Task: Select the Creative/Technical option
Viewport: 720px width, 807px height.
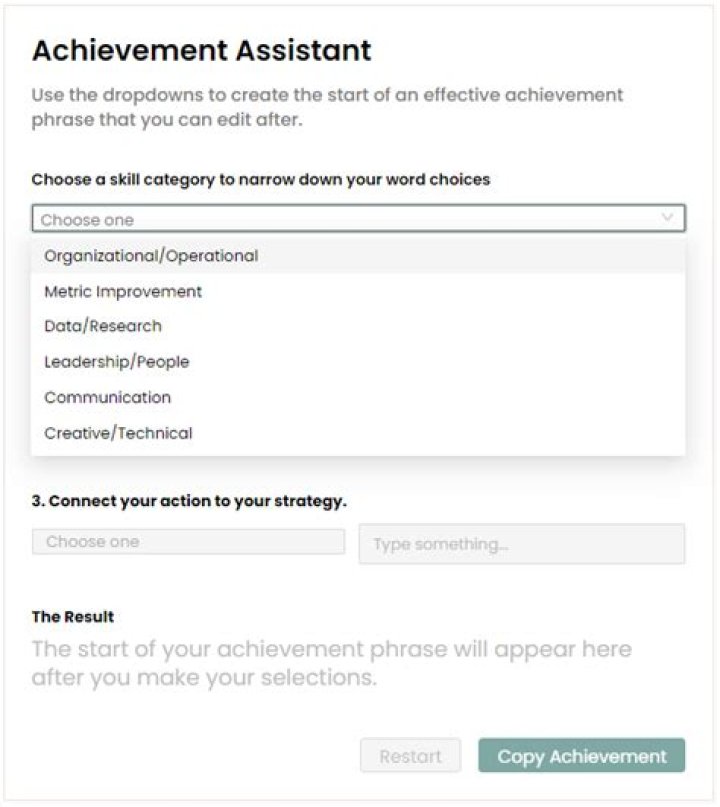Action: click(x=119, y=433)
